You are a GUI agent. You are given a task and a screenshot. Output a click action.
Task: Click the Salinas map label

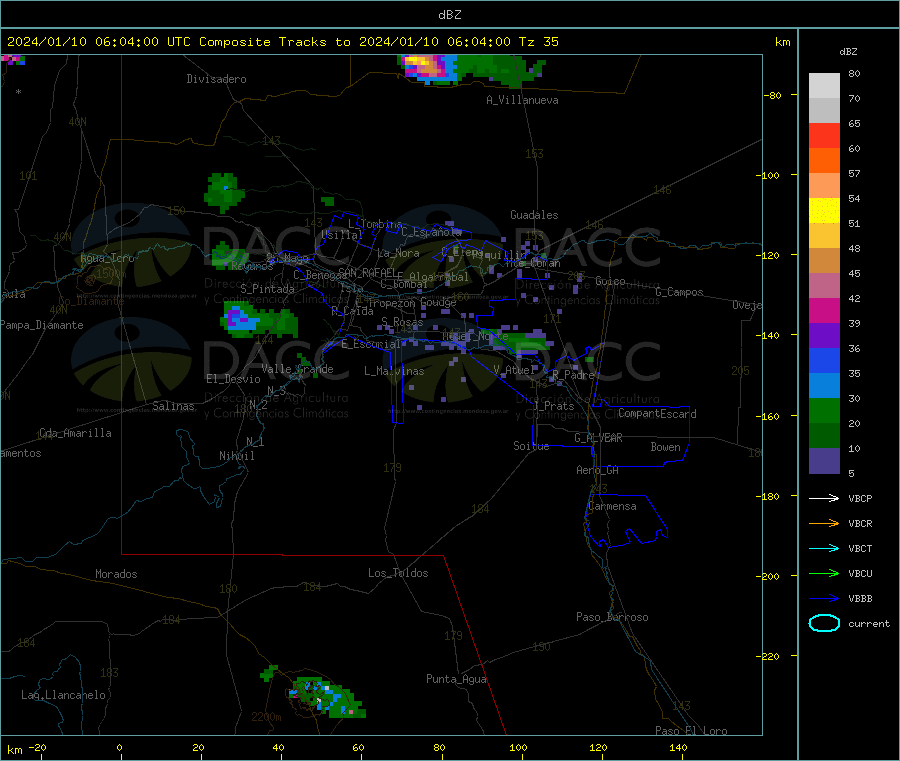pyautogui.click(x=173, y=406)
